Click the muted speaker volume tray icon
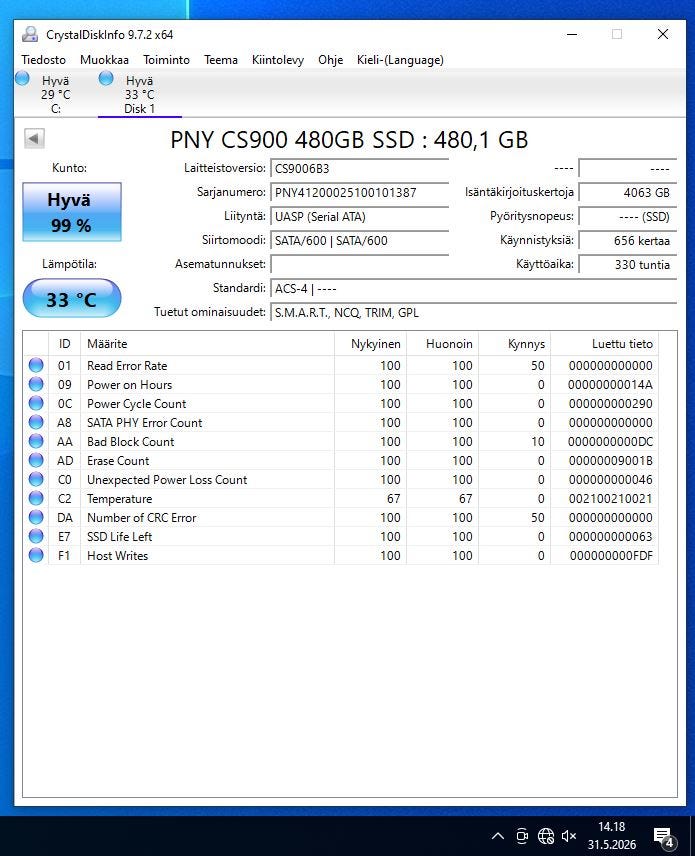The image size is (695, 856). pyautogui.click(x=569, y=836)
